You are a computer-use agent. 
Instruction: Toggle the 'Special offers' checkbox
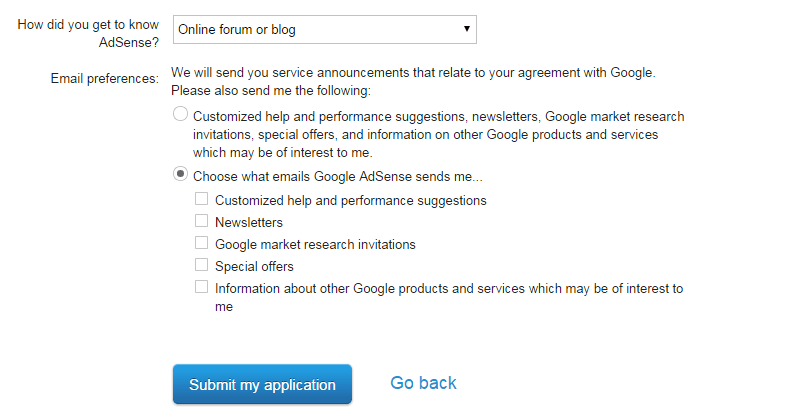201,265
